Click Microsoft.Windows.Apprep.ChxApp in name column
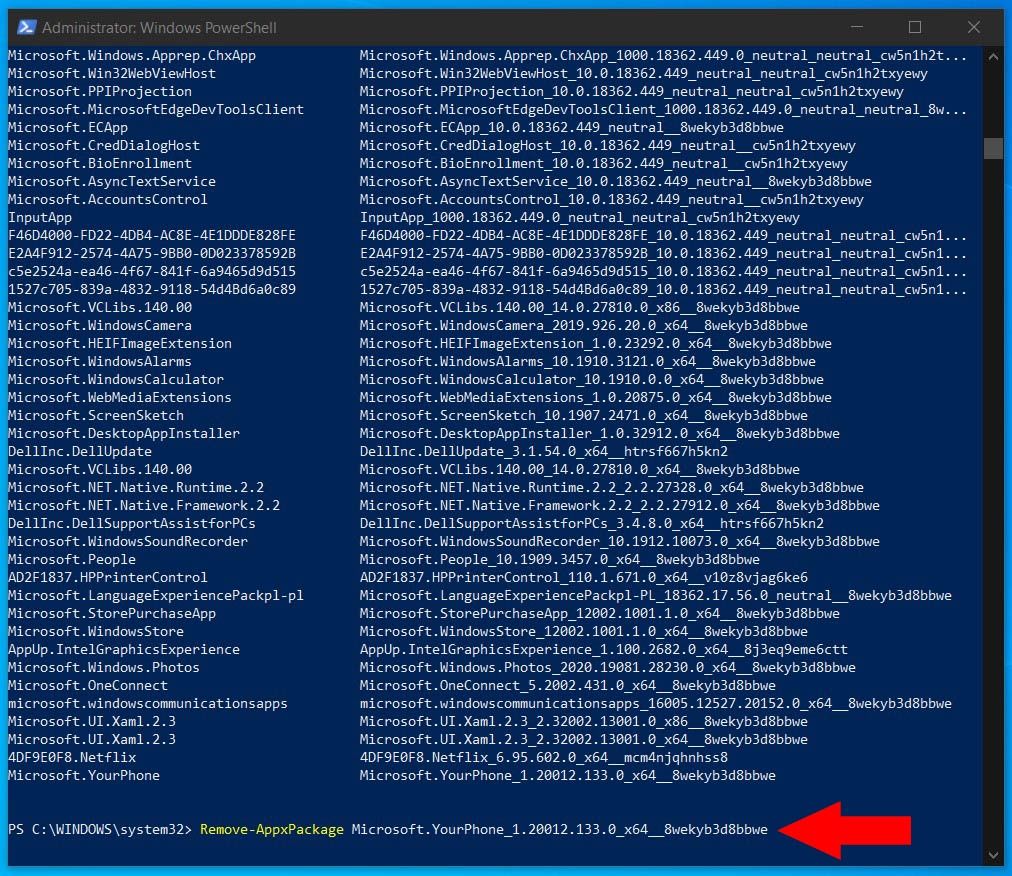 (x=132, y=56)
